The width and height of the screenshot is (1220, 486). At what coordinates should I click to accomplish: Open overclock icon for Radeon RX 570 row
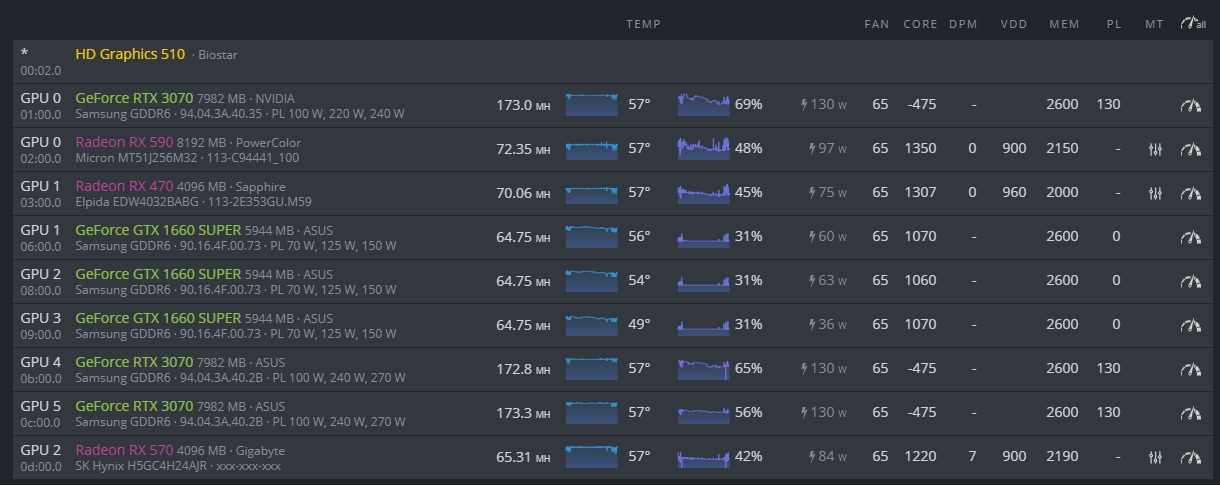(1190, 457)
